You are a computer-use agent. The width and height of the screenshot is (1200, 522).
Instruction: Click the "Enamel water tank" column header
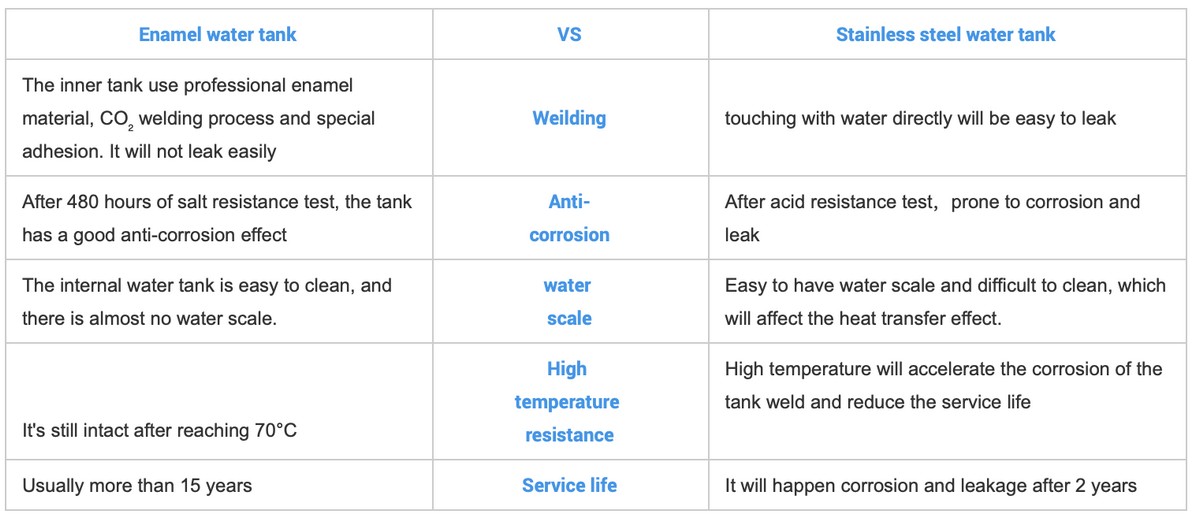point(217,34)
